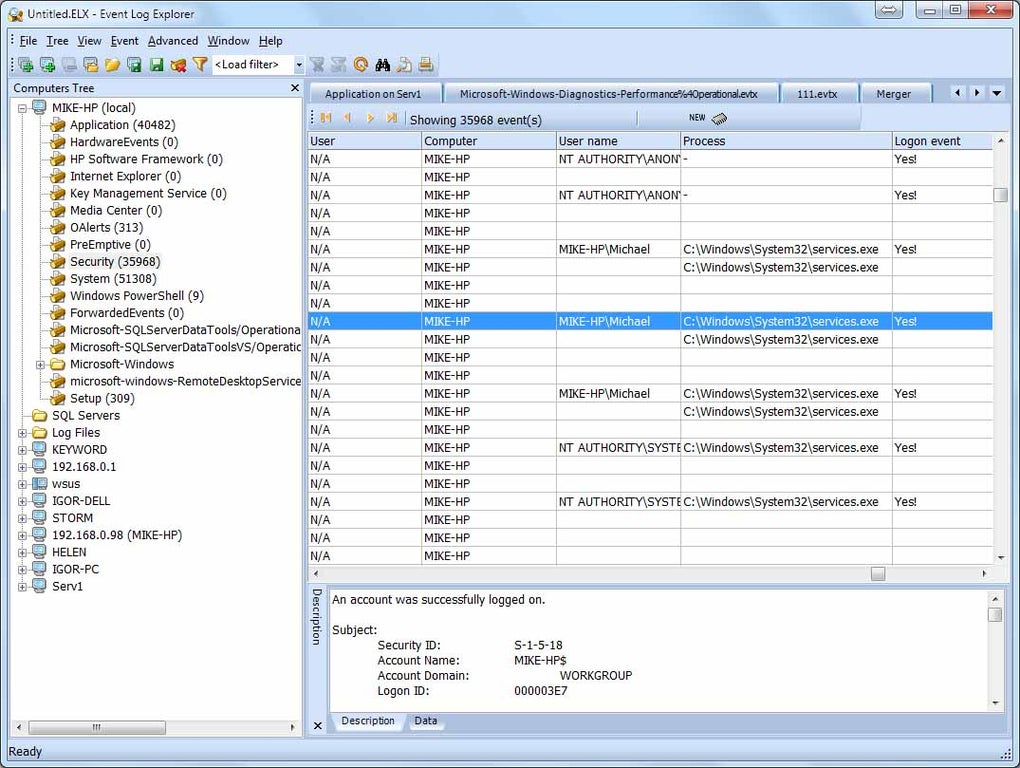
Task: Switch to the Data tab
Action: pyautogui.click(x=426, y=721)
